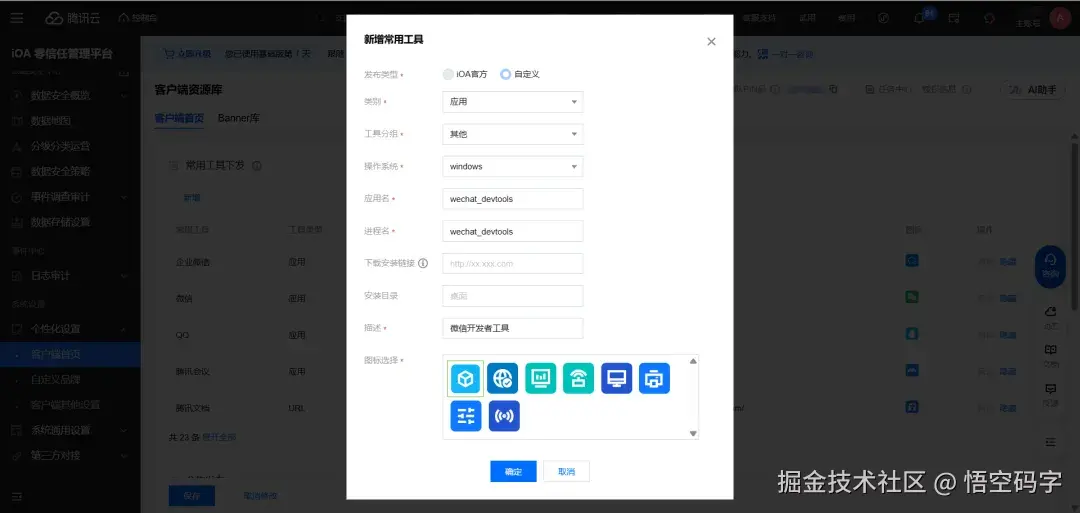Switch to the 客户端首页 tab
The width and height of the screenshot is (1080, 513).
click(x=179, y=118)
